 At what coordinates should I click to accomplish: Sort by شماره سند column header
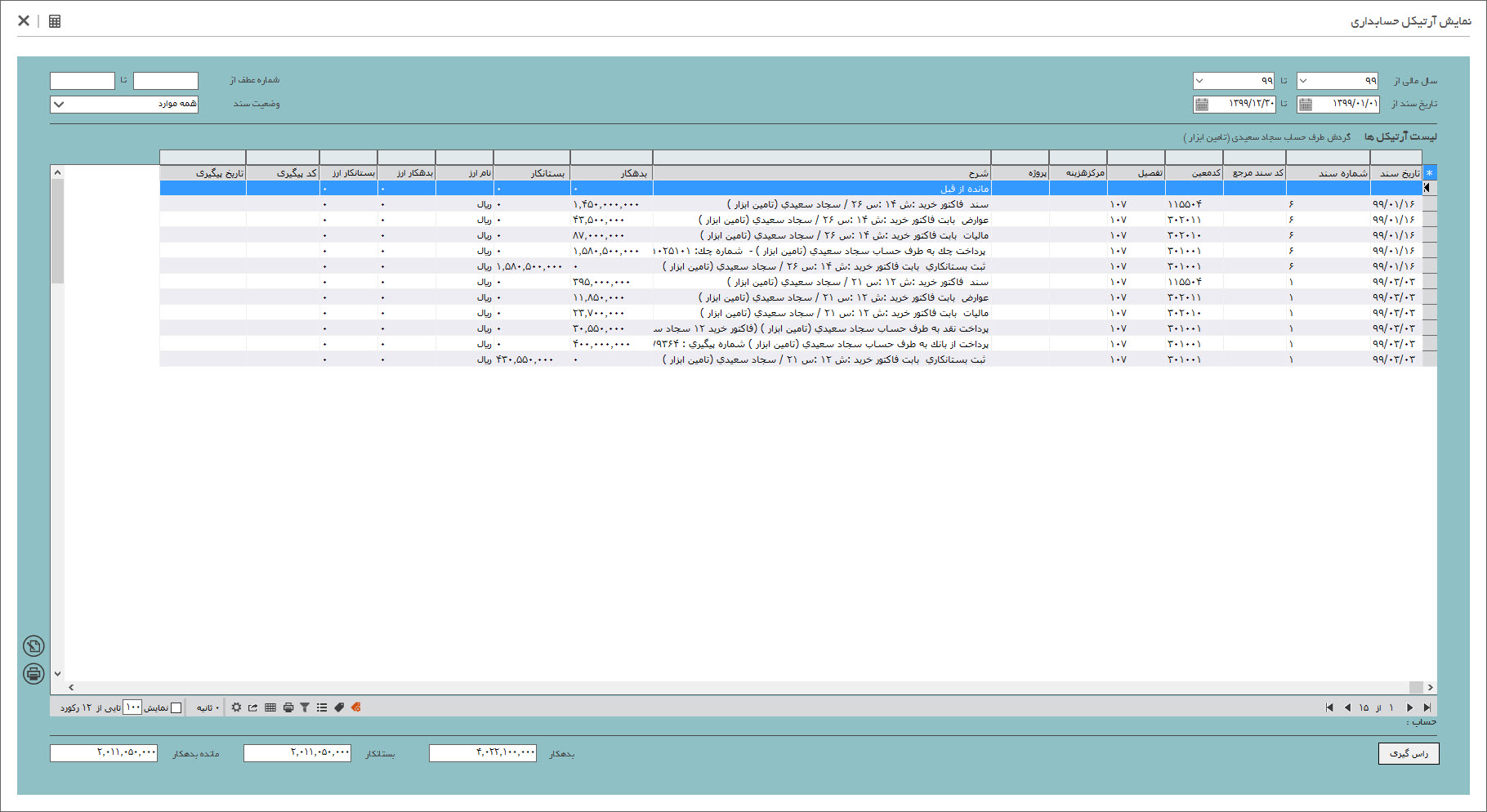click(1328, 173)
